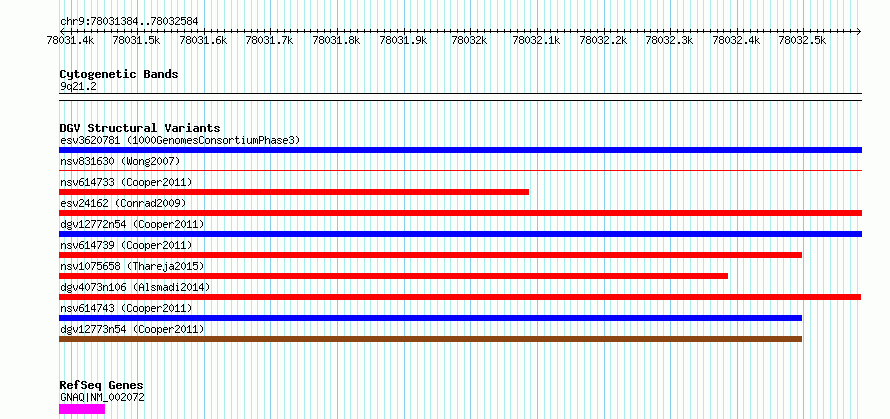
Task: Click the nsv614743 blue variant bar
Action: pyautogui.click(x=430, y=318)
